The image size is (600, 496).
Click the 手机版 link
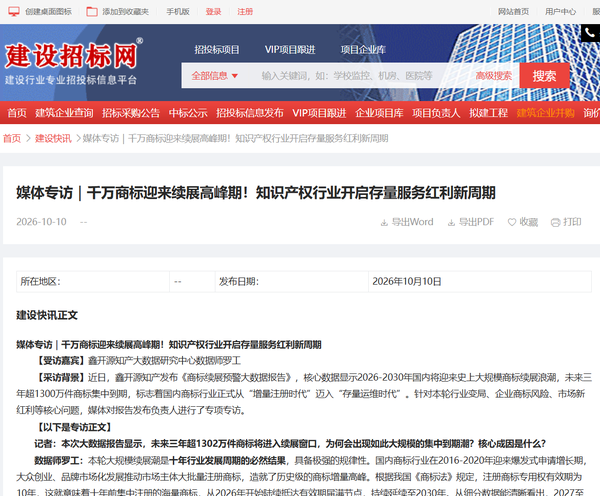coord(178,11)
